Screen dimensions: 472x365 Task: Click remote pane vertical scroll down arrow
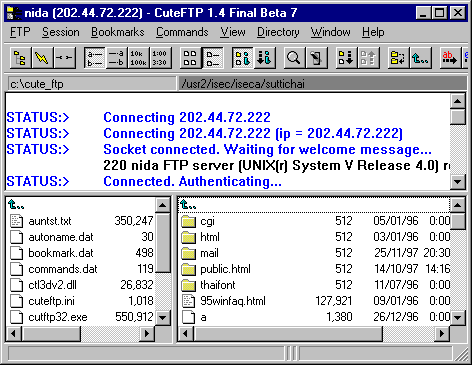[458, 317]
